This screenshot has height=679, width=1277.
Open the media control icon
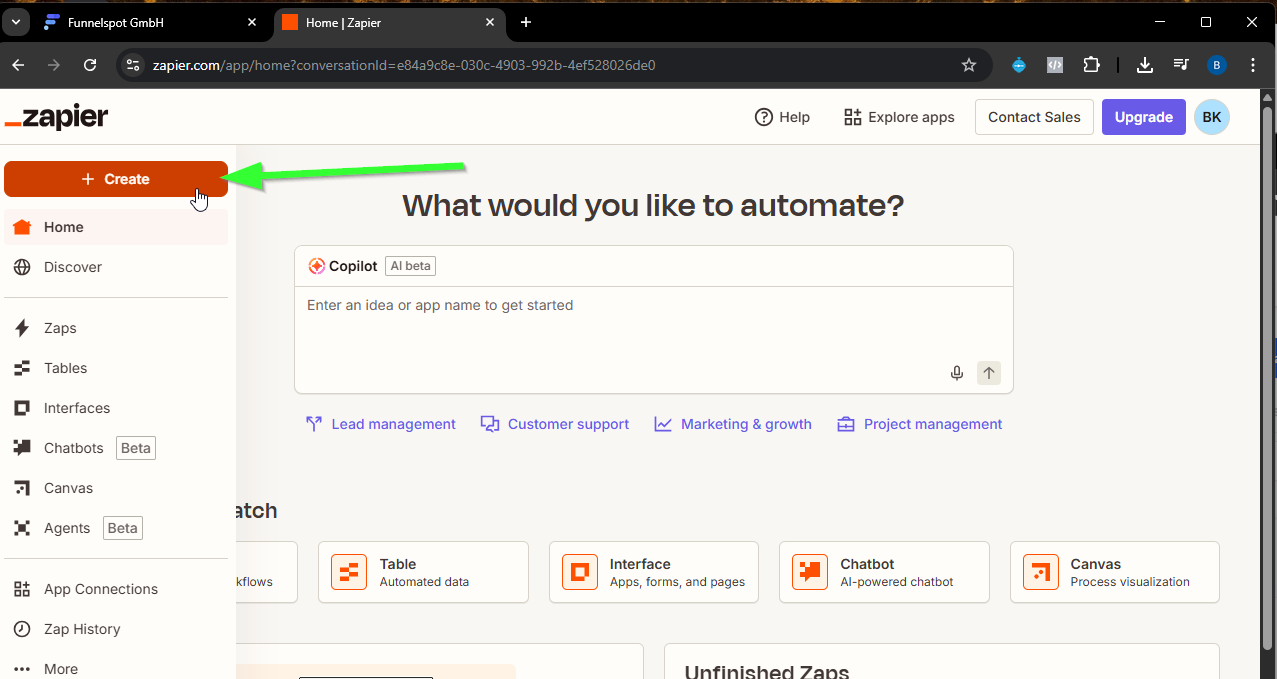click(1181, 65)
